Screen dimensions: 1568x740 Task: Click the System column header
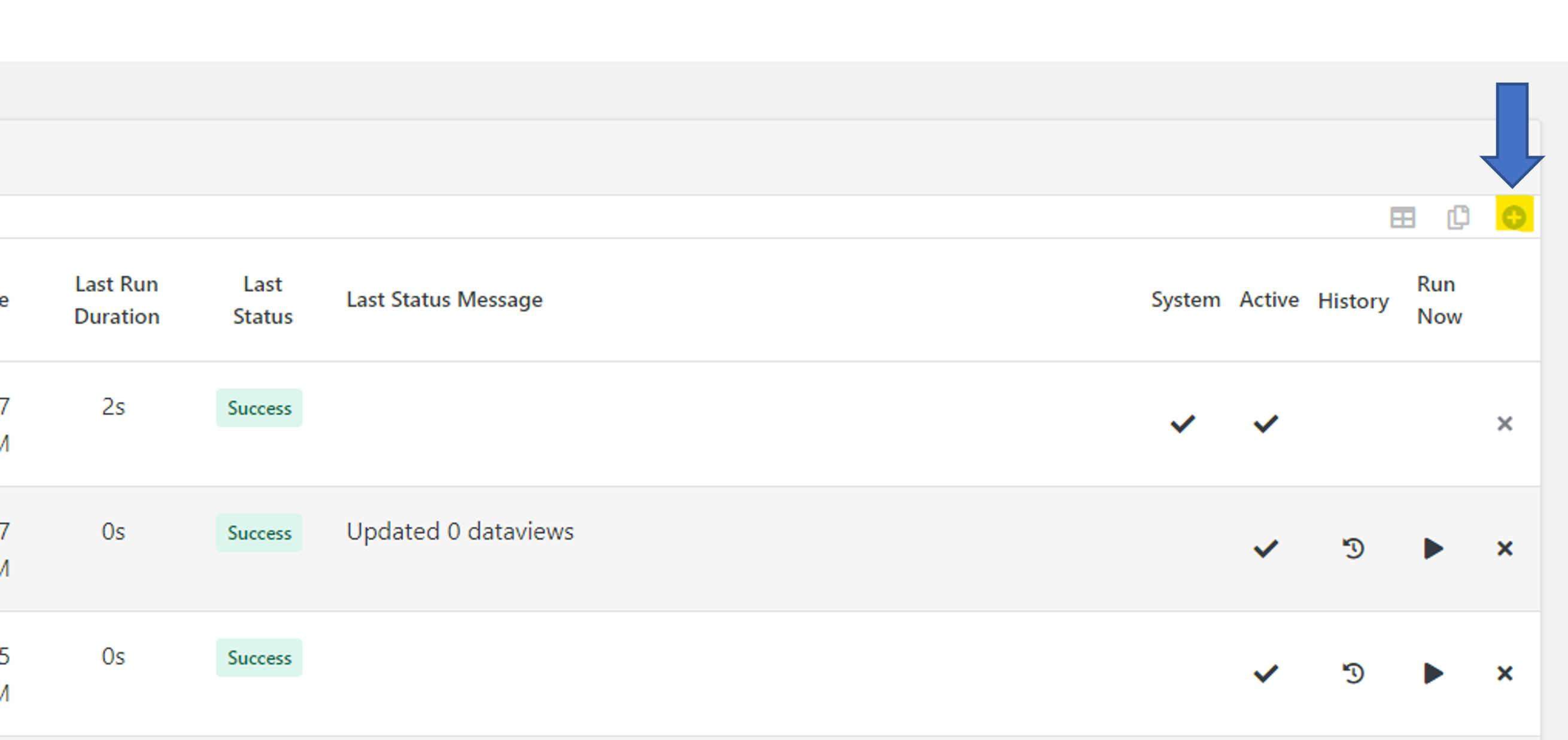tap(1185, 299)
